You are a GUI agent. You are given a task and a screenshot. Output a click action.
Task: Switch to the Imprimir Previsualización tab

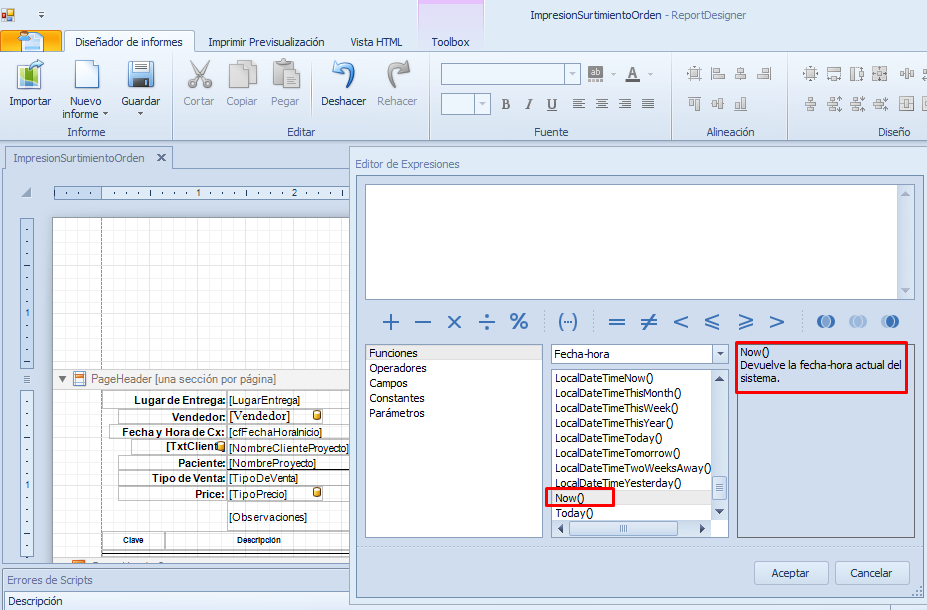(x=266, y=42)
